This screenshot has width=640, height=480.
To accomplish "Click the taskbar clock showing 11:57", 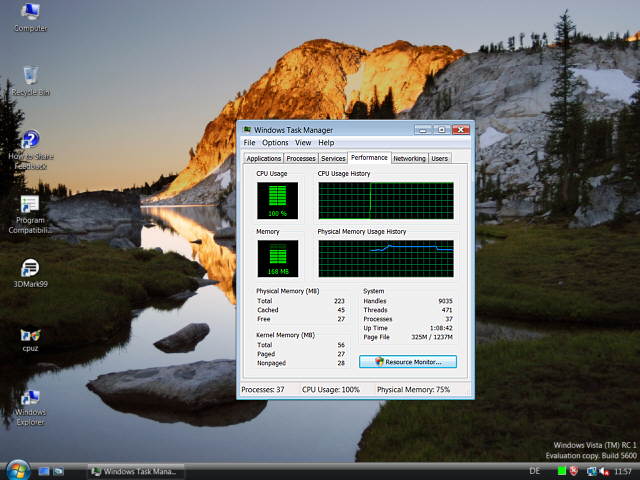I will click(x=623, y=471).
